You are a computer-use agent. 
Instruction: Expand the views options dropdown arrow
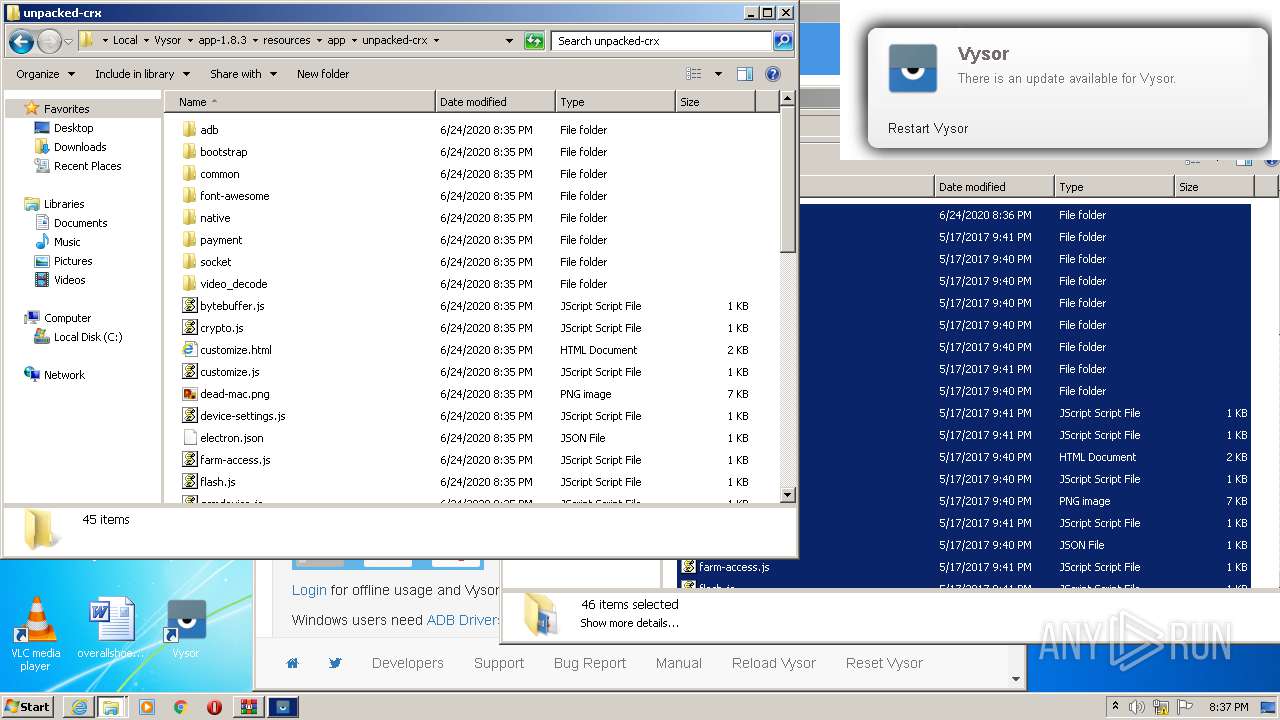coord(717,74)
